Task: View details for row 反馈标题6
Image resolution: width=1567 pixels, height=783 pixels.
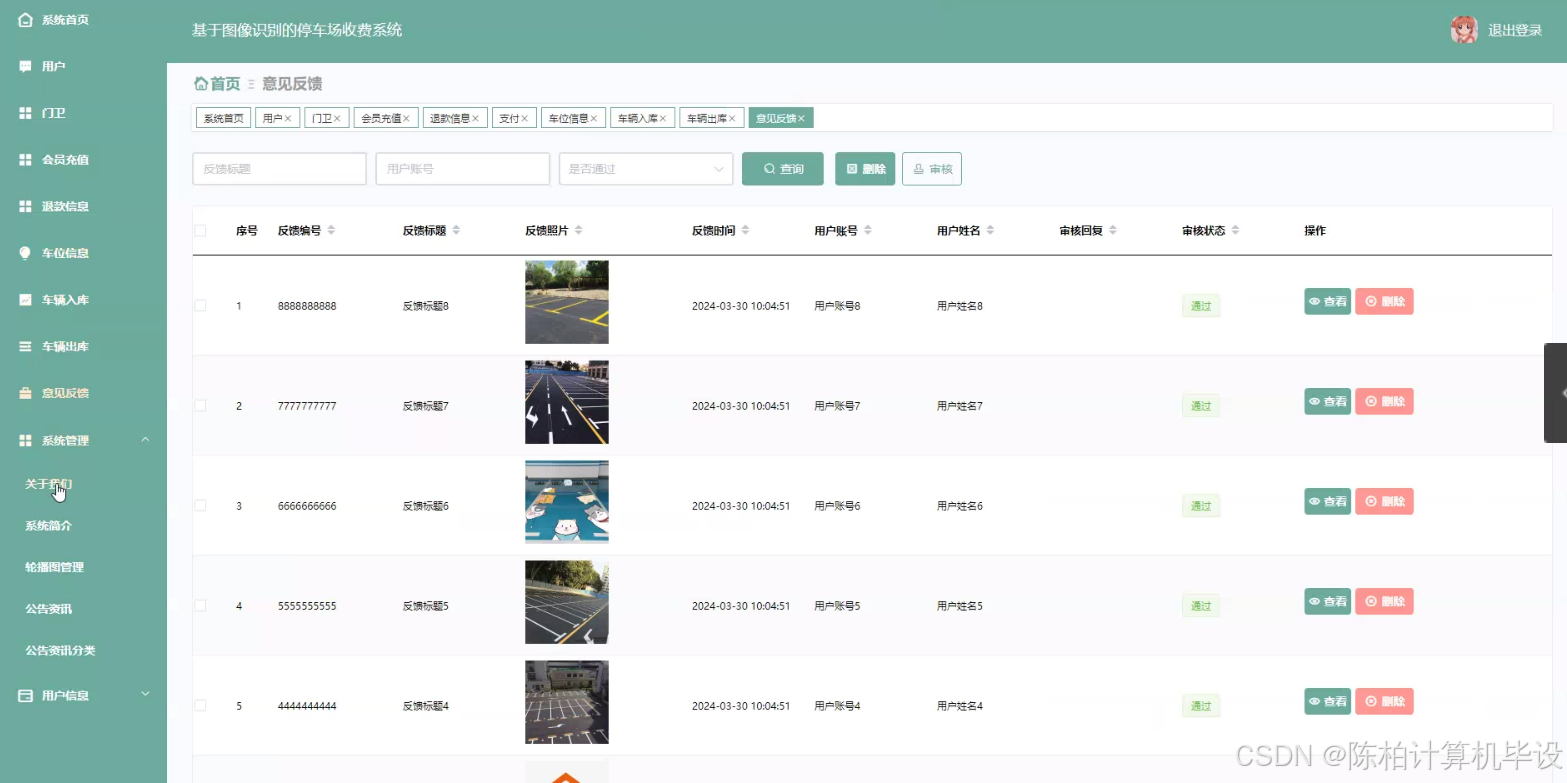Action: [x=1327, y=501]
